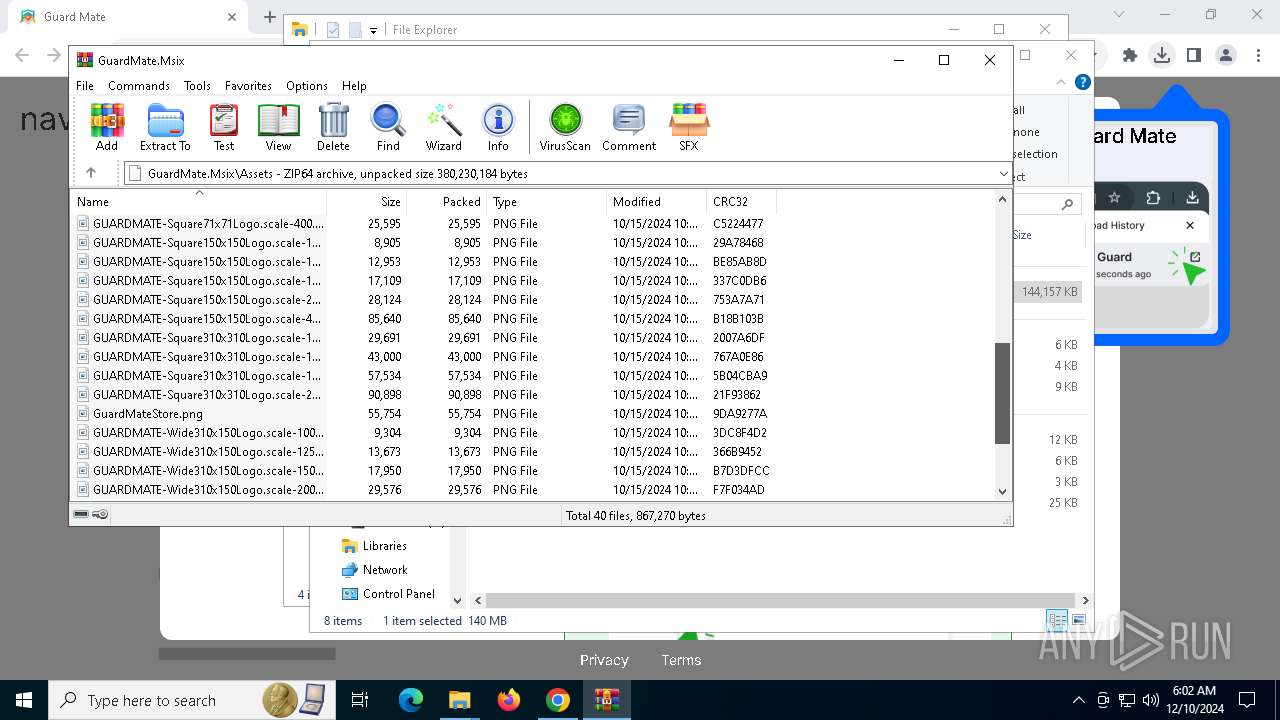Click the Extract To toolbar icon
This screenshot has width=1280, height=720.
tap(165, 127)
